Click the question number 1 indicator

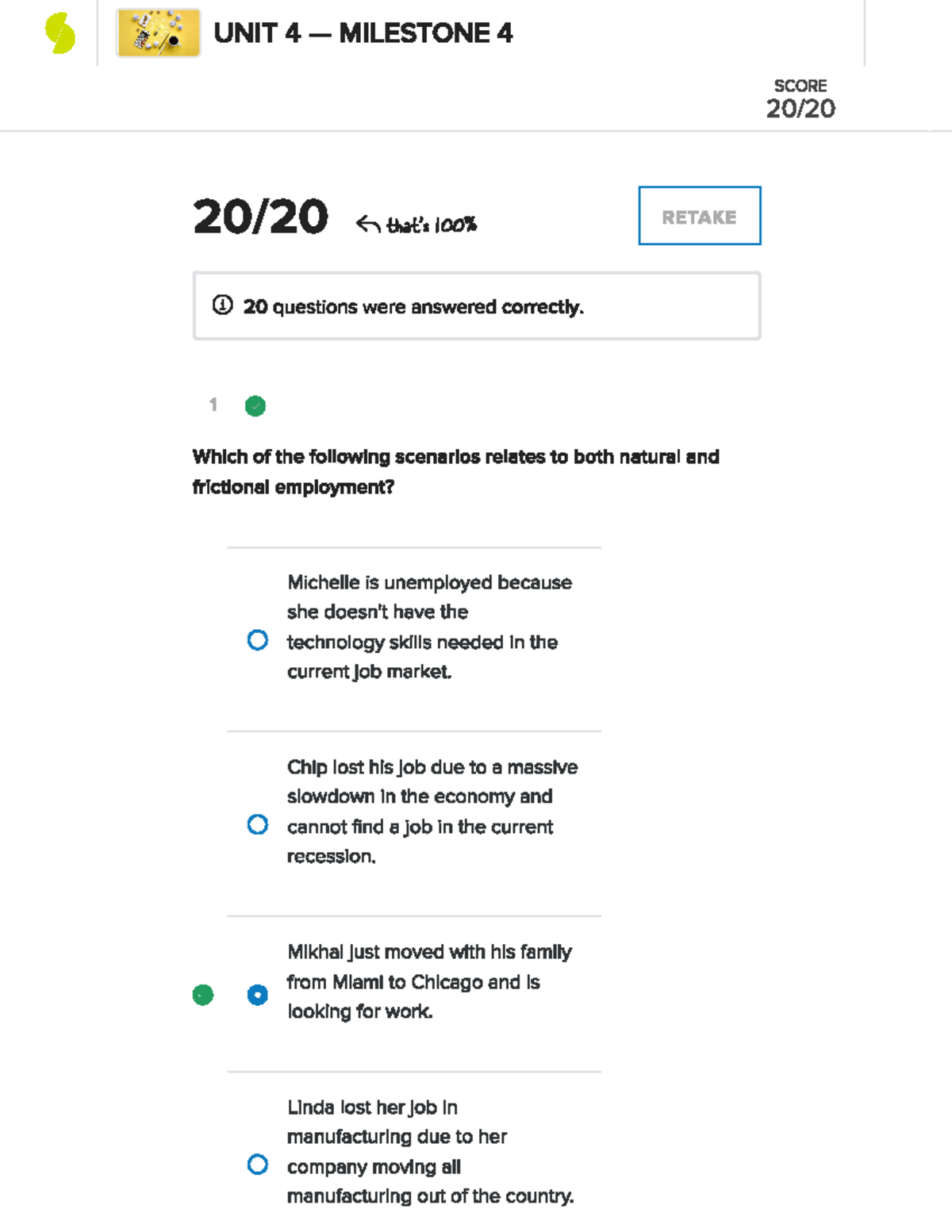tap(213, 405)
